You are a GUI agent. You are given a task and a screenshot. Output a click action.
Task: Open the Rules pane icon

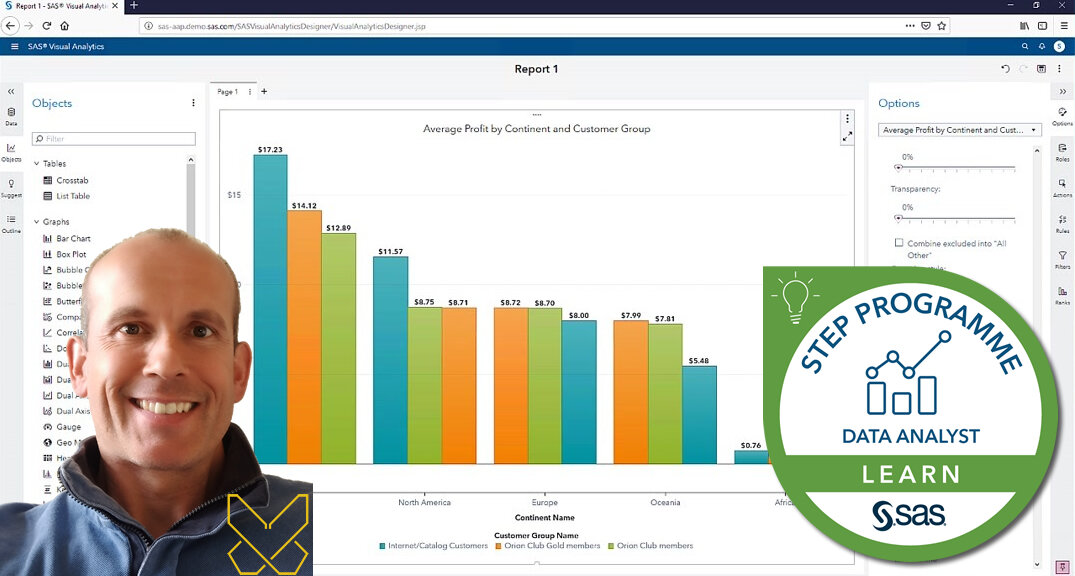pos(1062,219)
